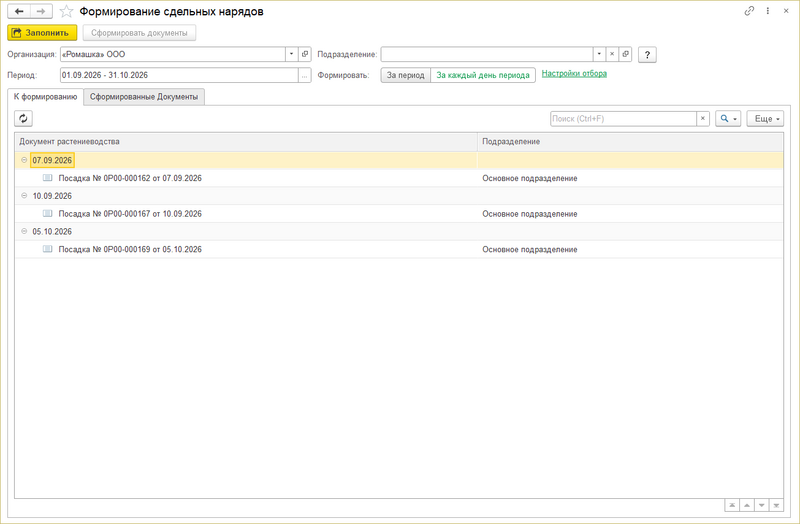The image size is (800, 524).
Task: Go back with the left arrow button
Action: (19, 11)
